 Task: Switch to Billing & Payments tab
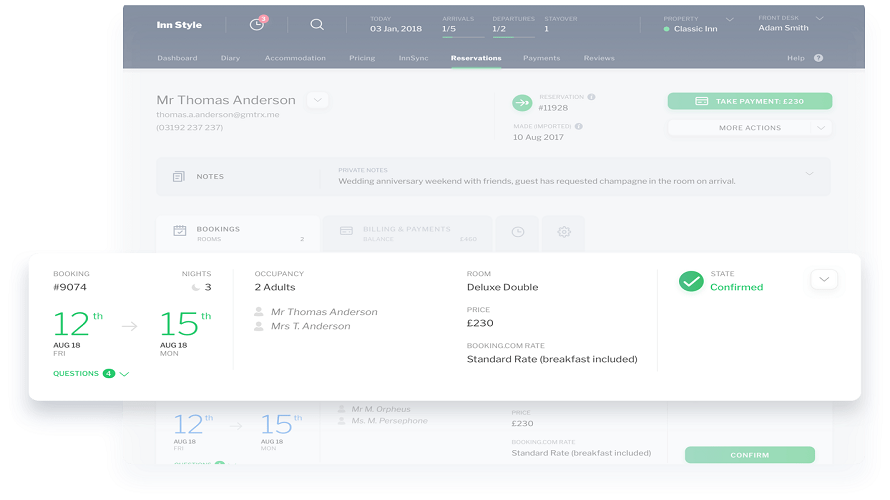point(408,233)
